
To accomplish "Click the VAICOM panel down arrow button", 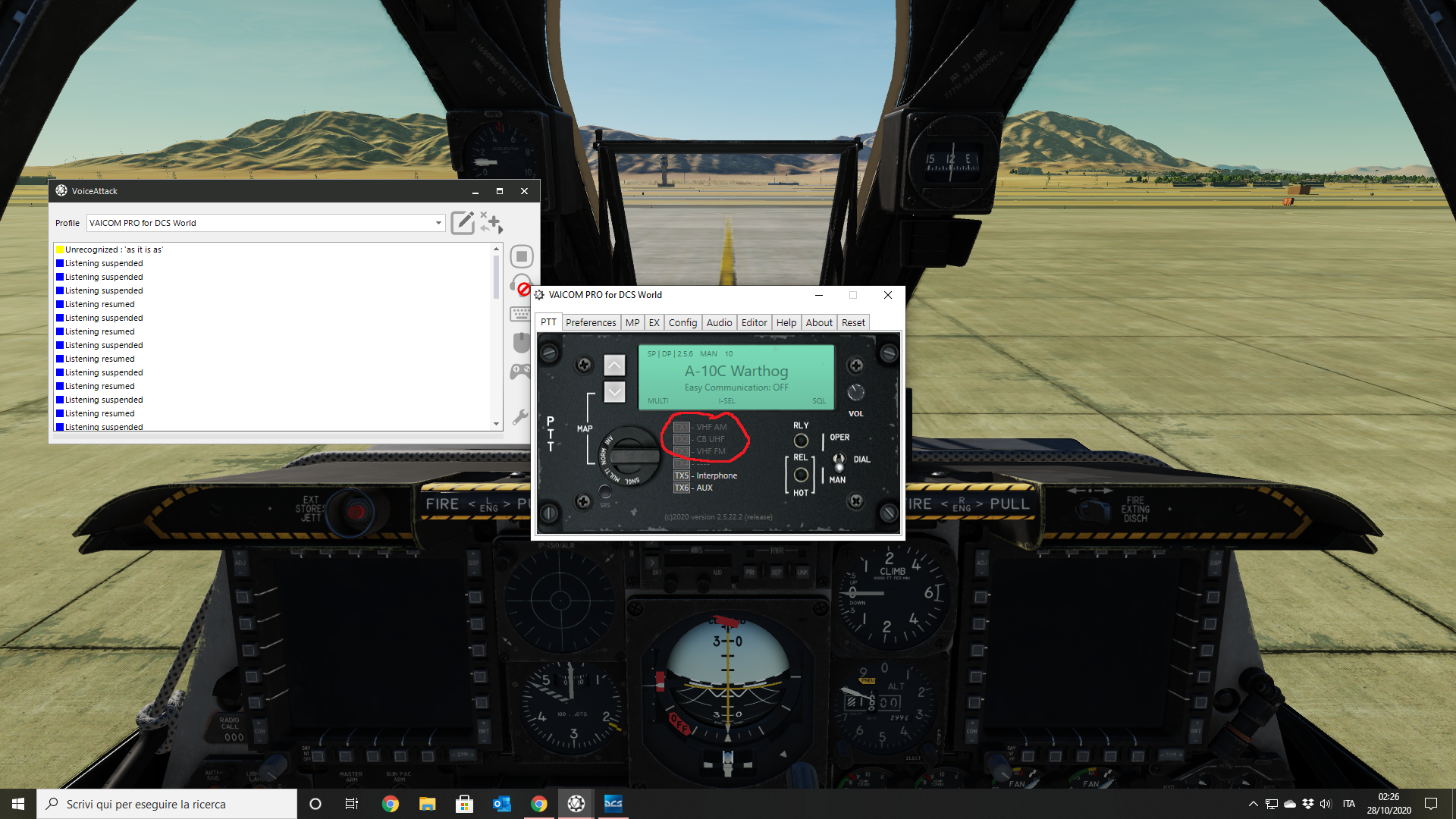I will click(614, 392).
